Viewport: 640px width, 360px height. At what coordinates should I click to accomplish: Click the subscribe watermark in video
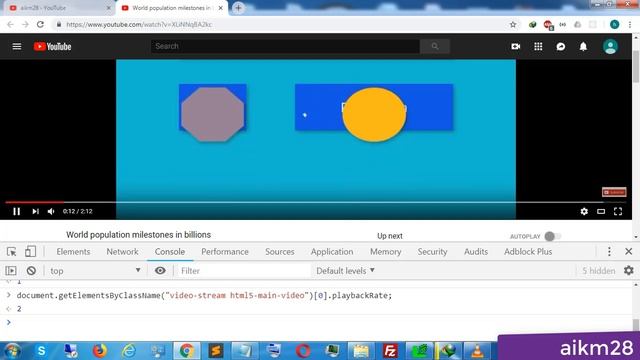(614, 192)
